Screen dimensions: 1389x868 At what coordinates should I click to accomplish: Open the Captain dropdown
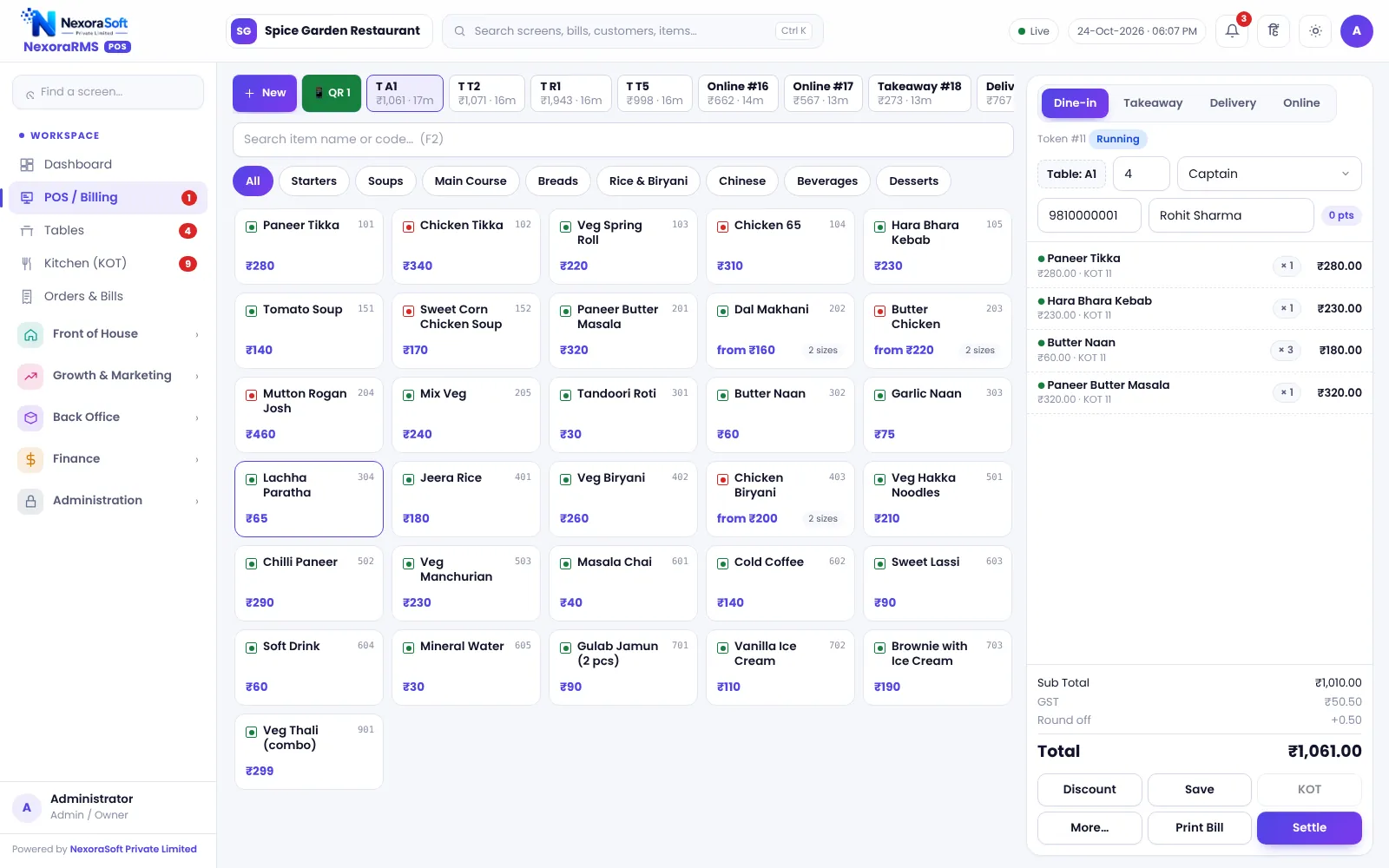tap(1269, 174)
